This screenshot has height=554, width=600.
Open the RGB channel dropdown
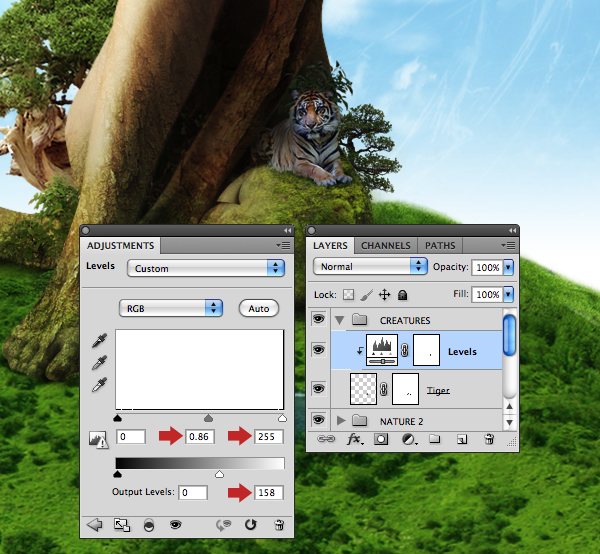pos(171,308)
